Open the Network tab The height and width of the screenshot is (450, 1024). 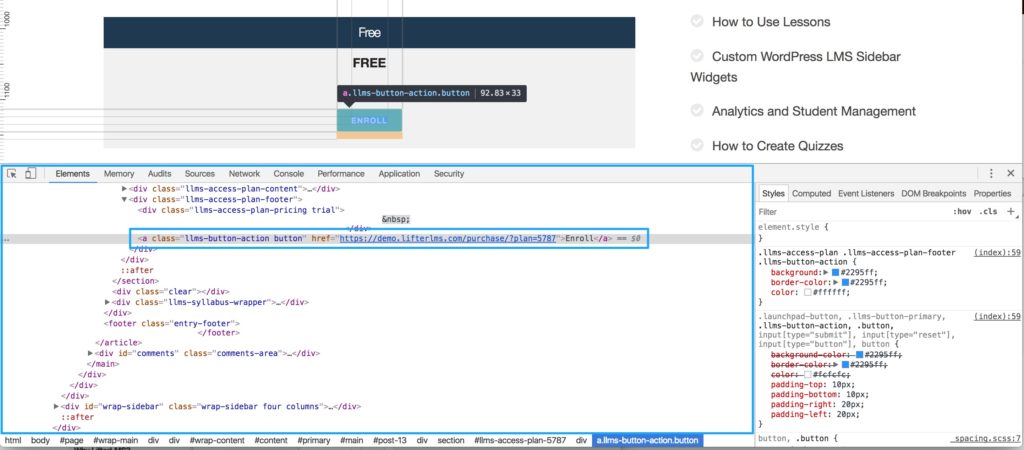[x=244, y=174]
